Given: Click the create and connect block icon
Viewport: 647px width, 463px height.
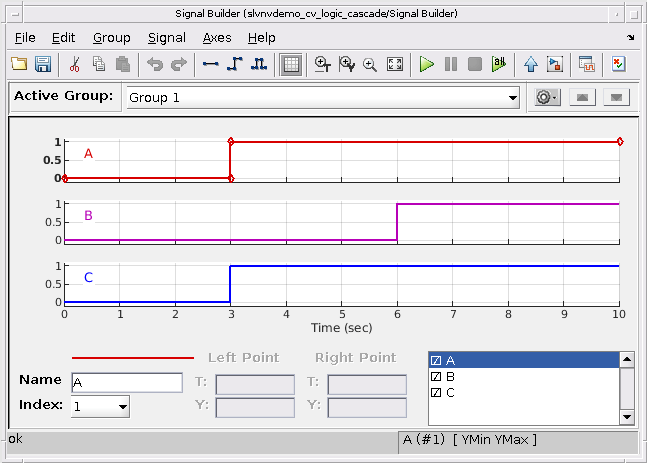Looking at the screenshot, I should [555, 64].
